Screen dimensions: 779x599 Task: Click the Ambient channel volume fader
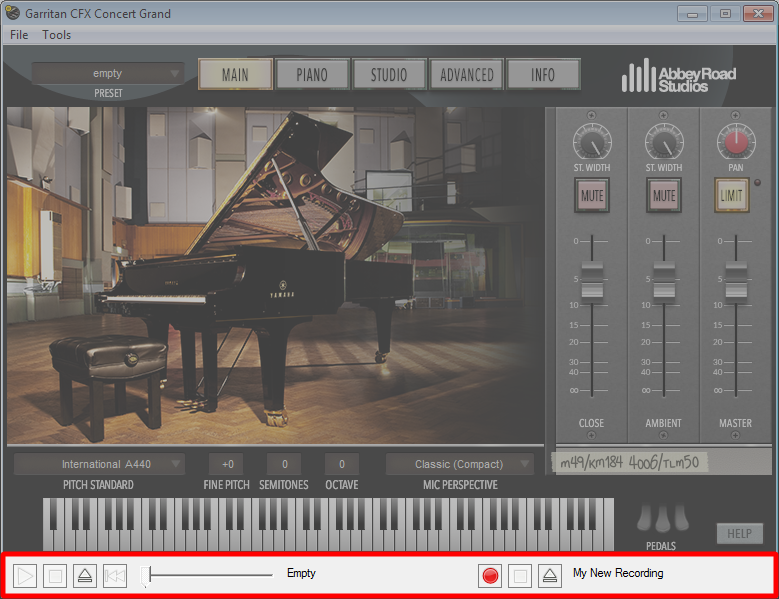click(664, 280)
